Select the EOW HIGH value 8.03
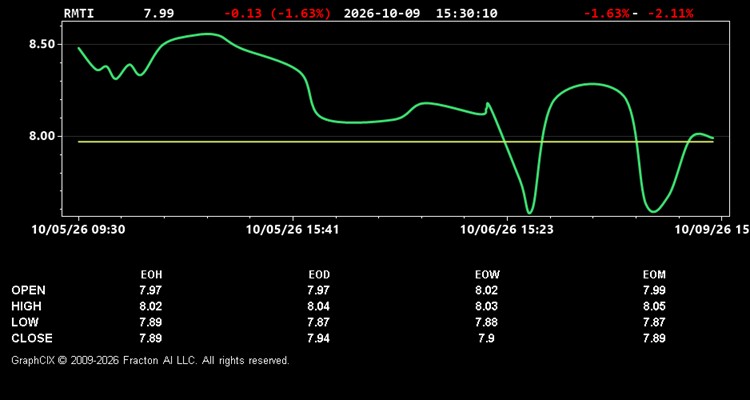 tap(486, 306)
